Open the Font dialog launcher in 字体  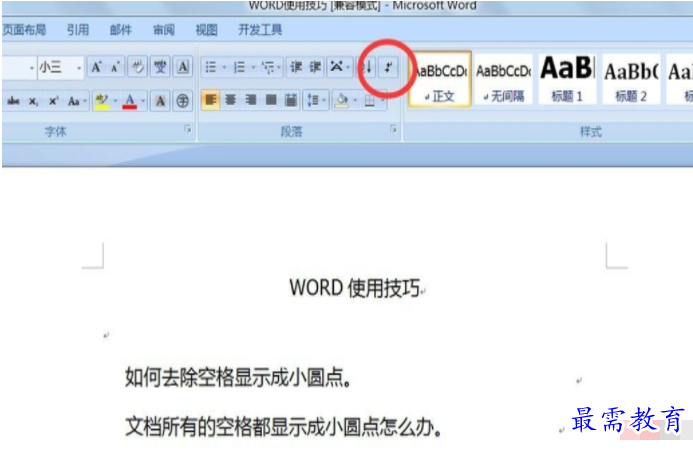[x=188, y=129]
